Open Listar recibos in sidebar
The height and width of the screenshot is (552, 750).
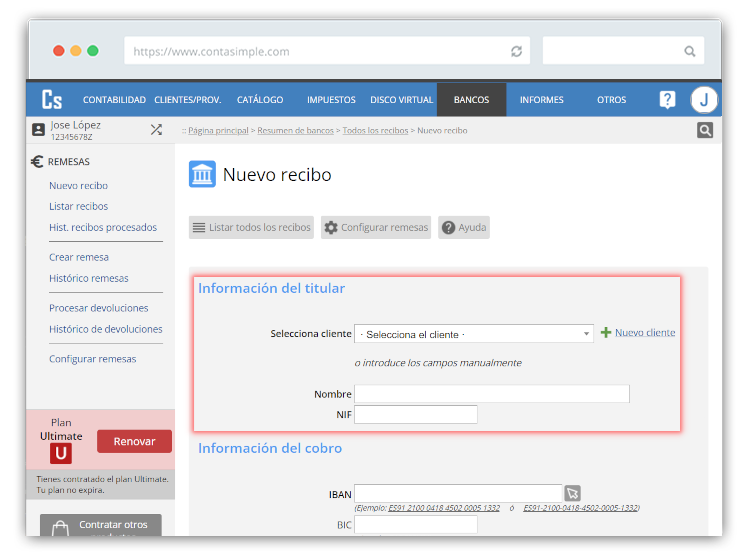coord(78,206)
